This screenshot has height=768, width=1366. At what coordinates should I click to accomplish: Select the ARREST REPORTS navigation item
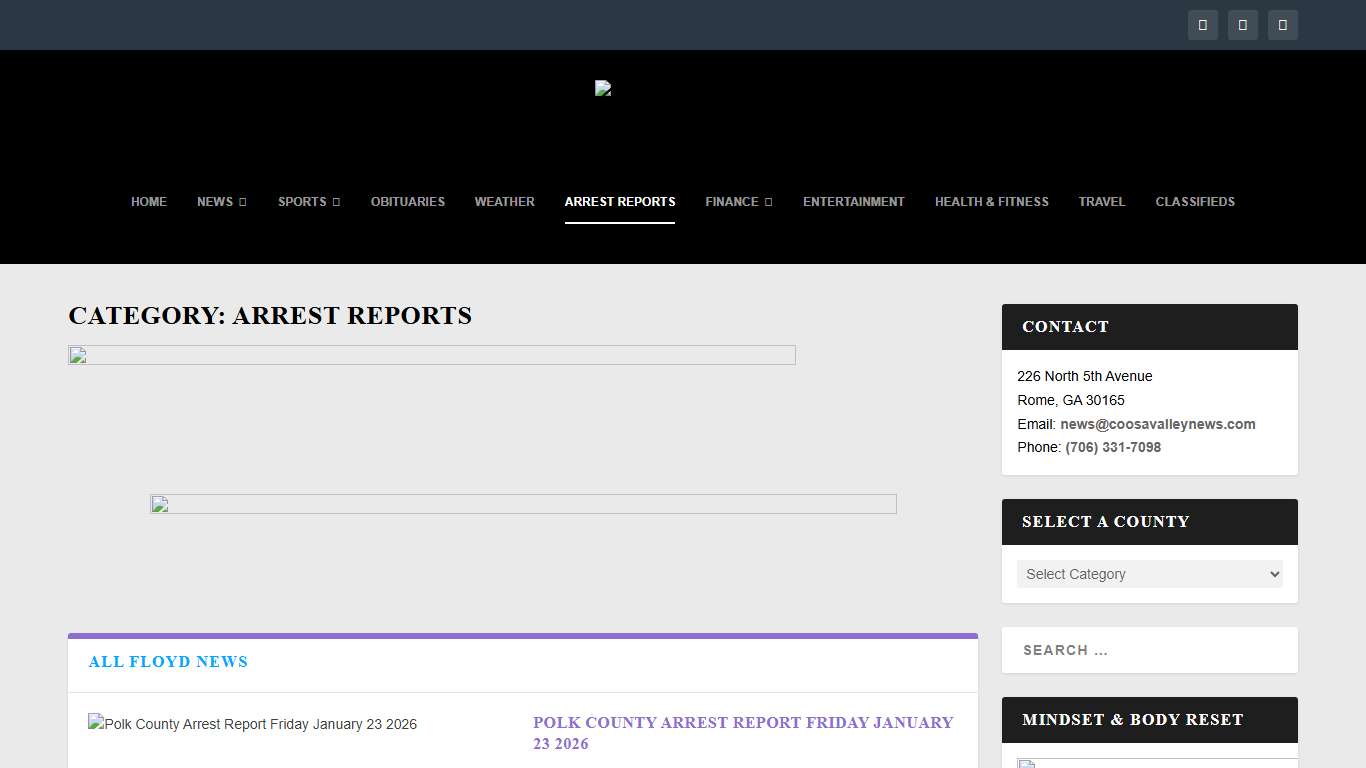pos(620,202)
